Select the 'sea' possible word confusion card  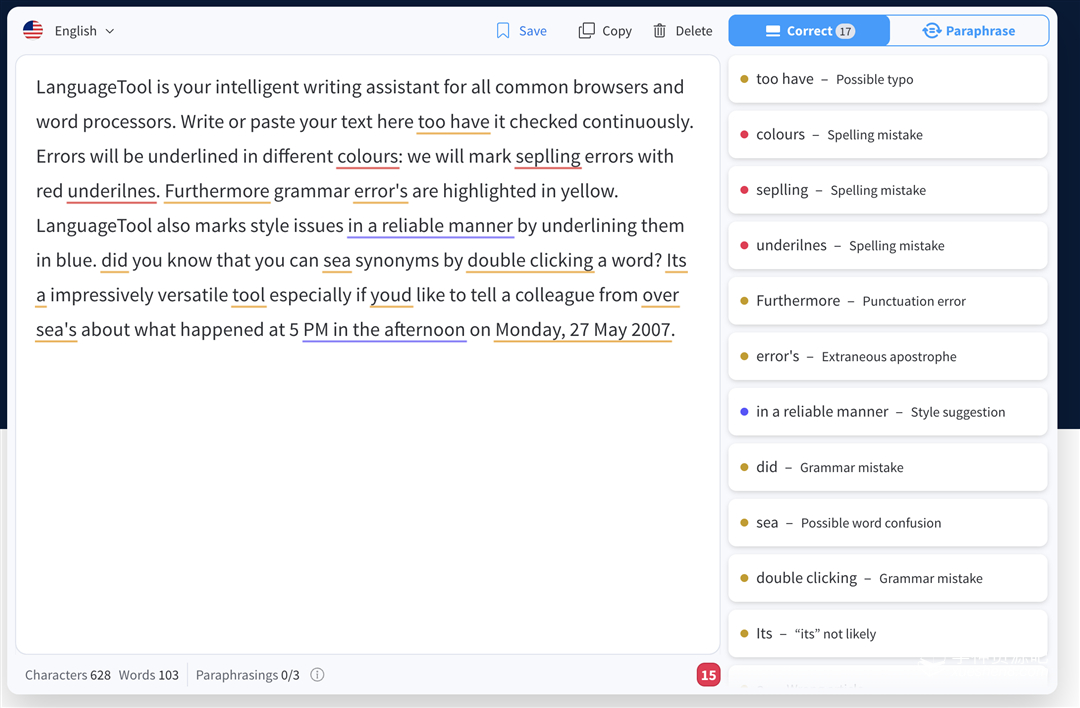(888, 523)
